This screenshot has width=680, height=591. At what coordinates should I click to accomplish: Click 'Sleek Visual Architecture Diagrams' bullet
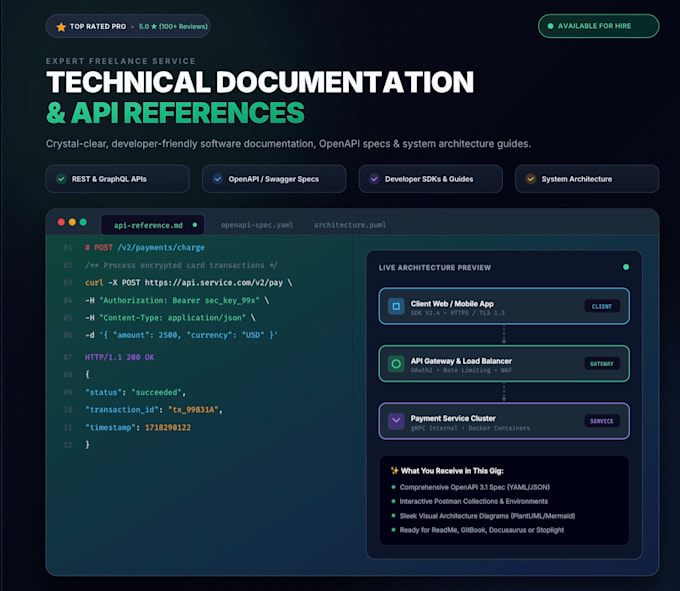(x=487, y=516)
